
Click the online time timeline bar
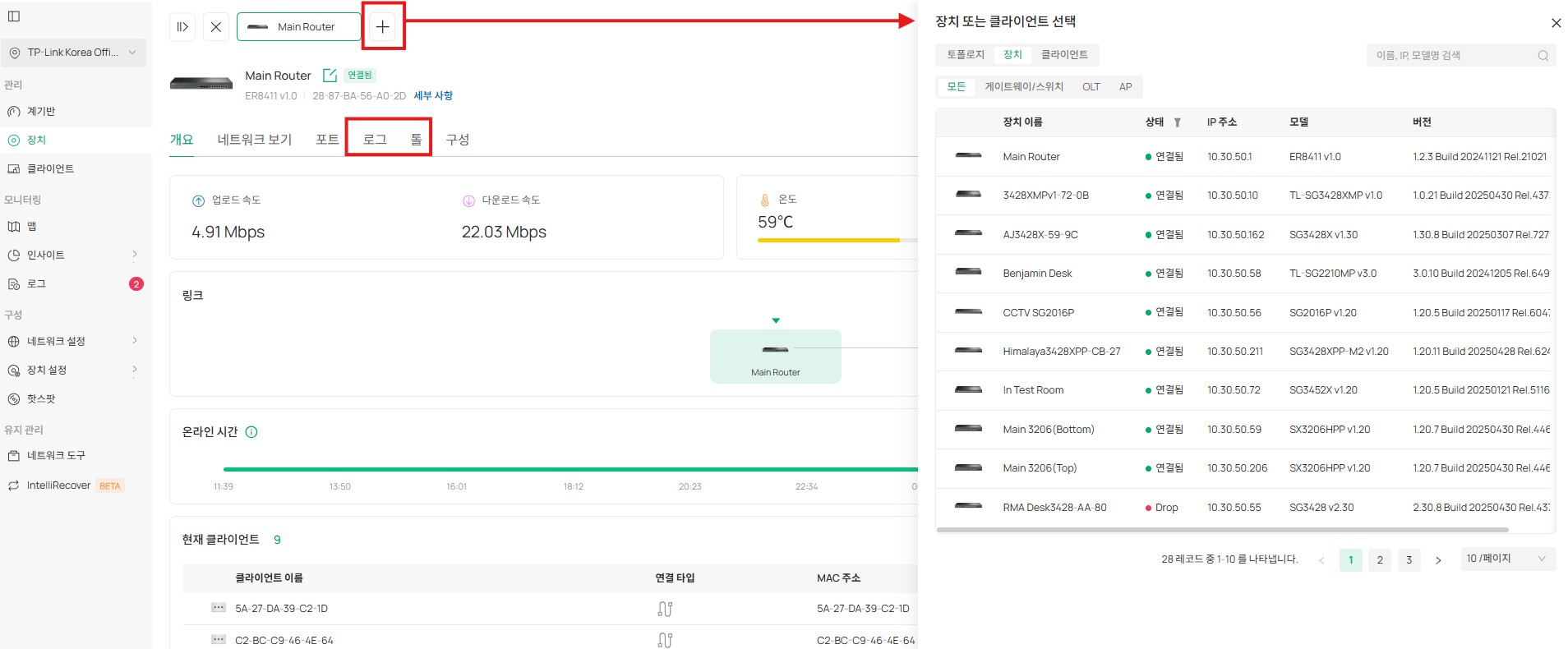[570, 469]
